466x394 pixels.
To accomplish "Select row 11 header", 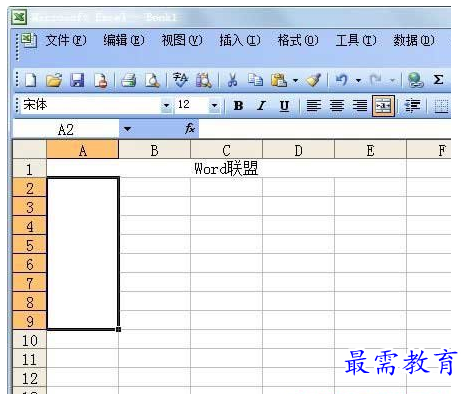I will point(29,358).
